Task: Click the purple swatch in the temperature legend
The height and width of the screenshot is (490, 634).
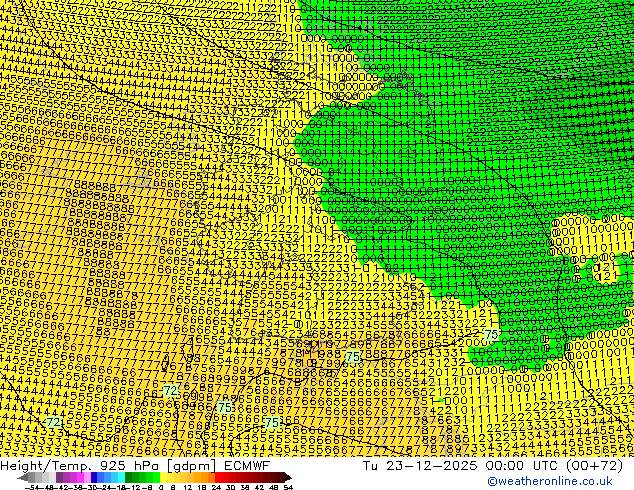Action: (x=59, y=477)
